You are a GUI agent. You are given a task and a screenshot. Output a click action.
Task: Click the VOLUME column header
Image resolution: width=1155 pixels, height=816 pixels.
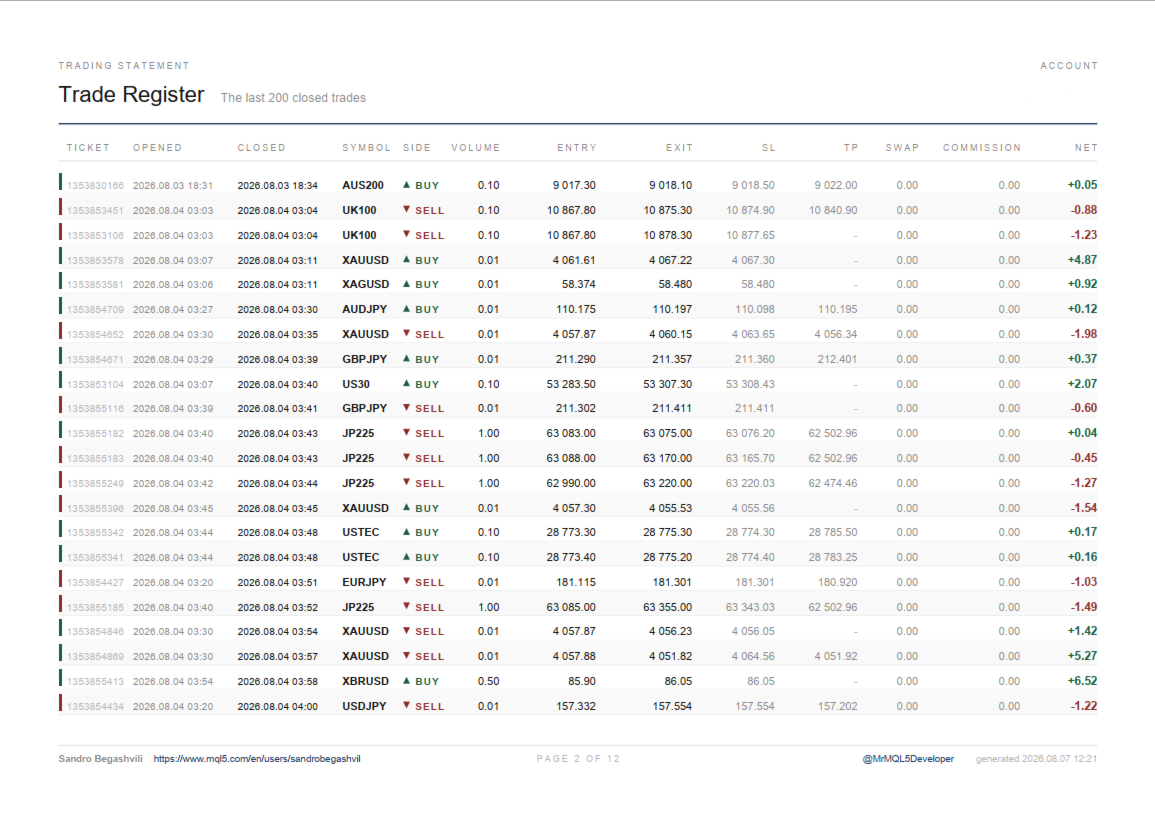[476, 148]
